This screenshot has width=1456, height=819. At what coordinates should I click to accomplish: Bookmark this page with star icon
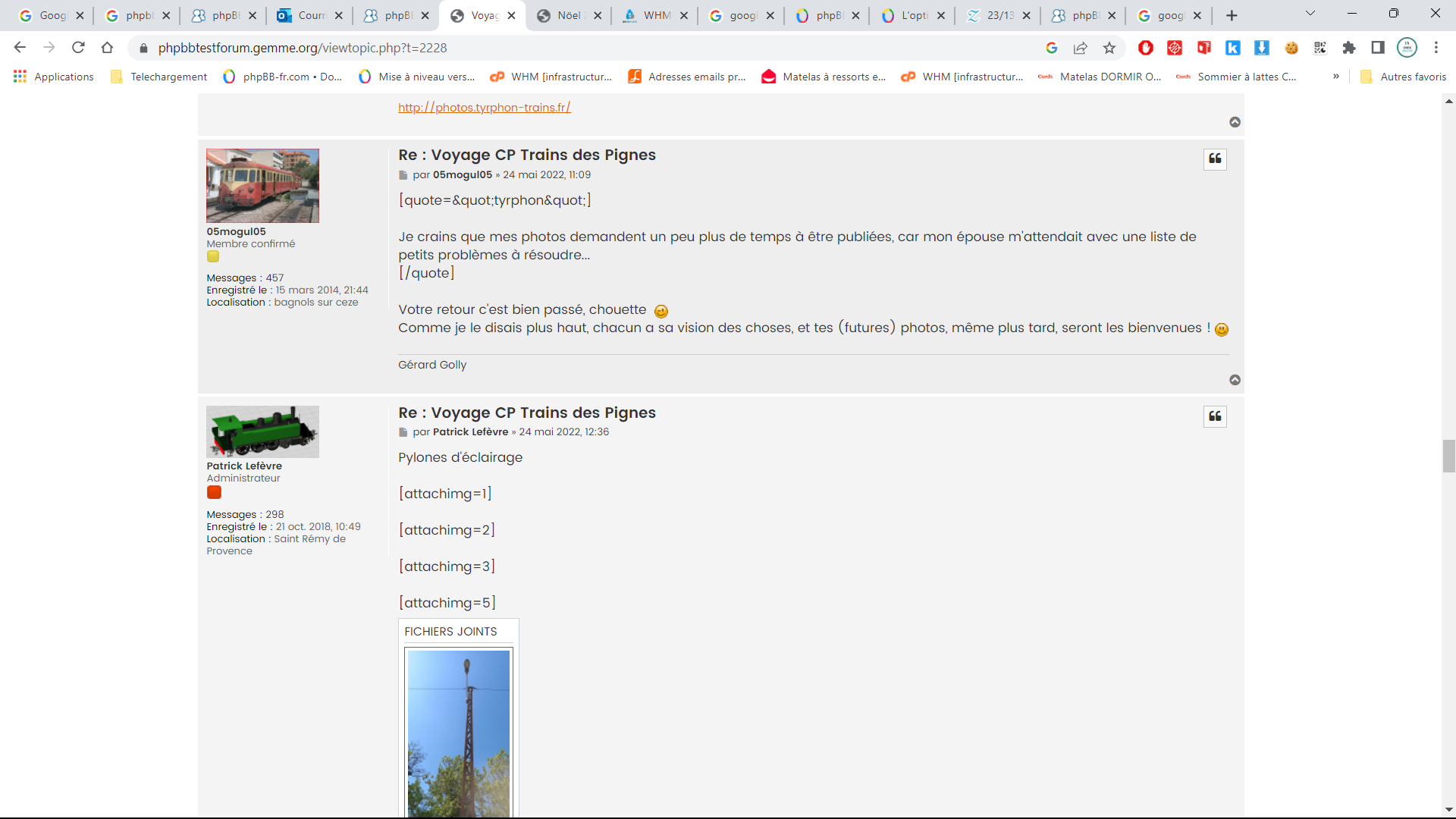pos(1109,48)
